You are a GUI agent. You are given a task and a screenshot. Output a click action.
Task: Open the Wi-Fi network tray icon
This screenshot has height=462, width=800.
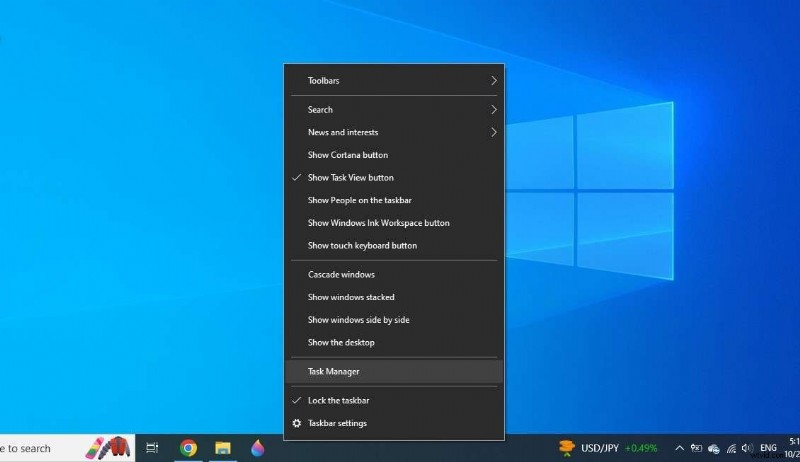pyautogui.click(x=730, y=448)
